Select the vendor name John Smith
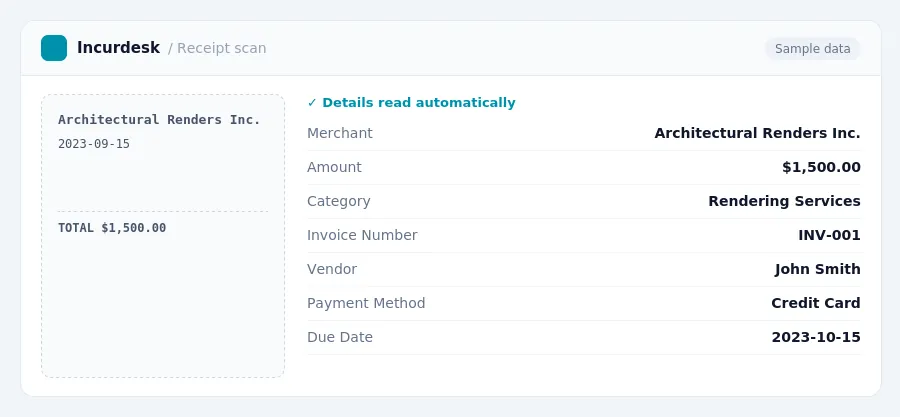Viewport: 900px width, 417px height. (817, 269)
